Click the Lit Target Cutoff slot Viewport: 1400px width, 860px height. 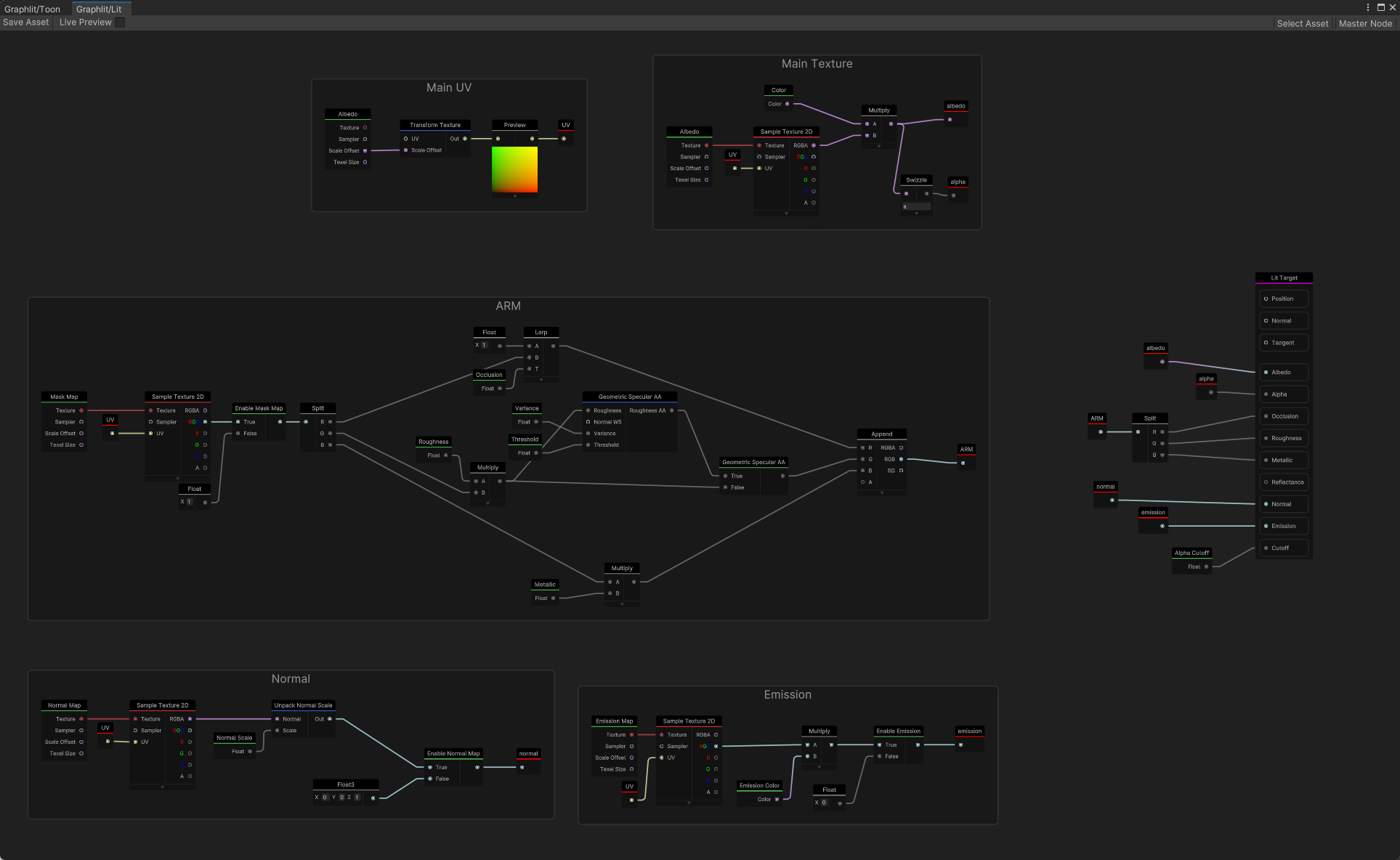tap(1284, 548)
